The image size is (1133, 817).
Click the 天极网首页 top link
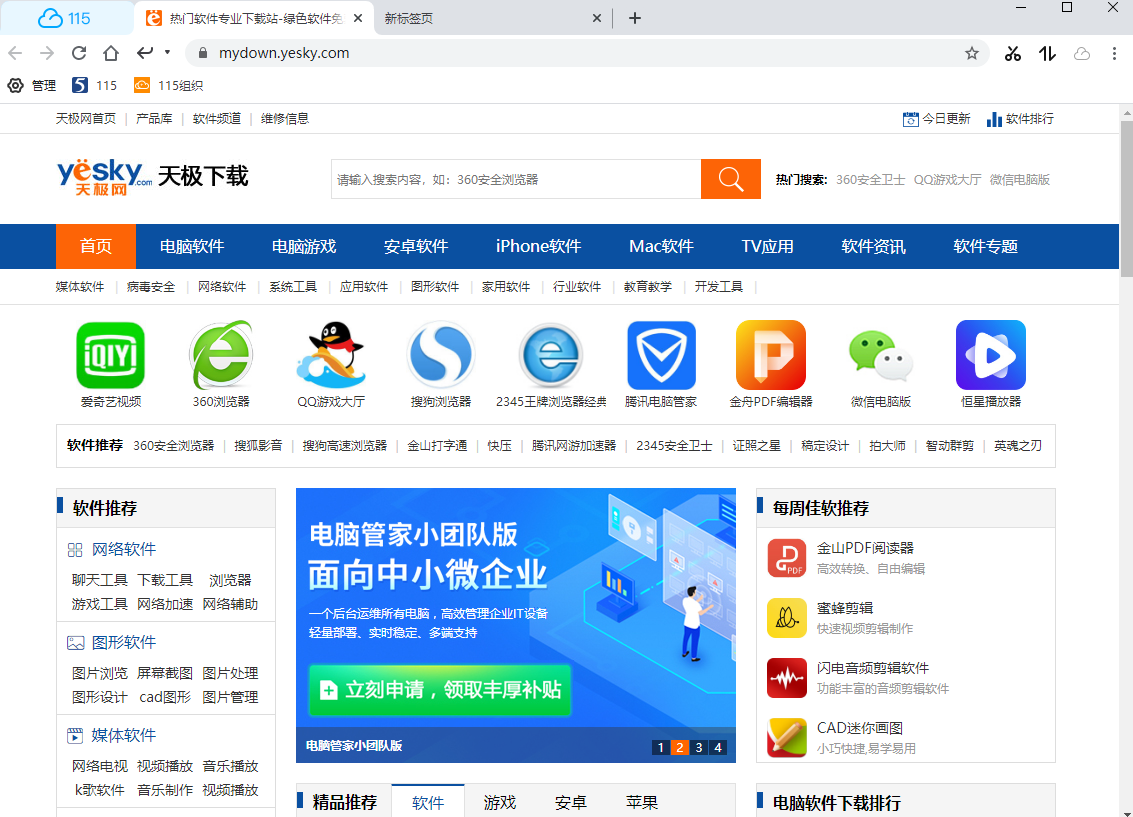[x=86, y=118]
